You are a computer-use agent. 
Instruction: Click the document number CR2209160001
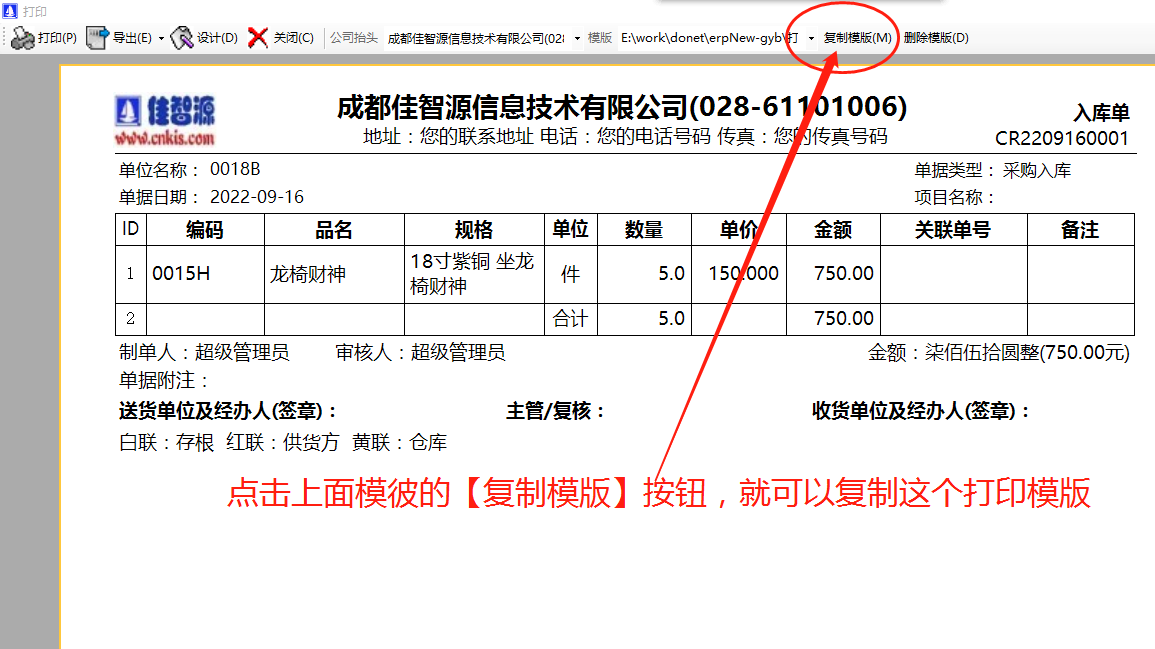coord(1061,138)
